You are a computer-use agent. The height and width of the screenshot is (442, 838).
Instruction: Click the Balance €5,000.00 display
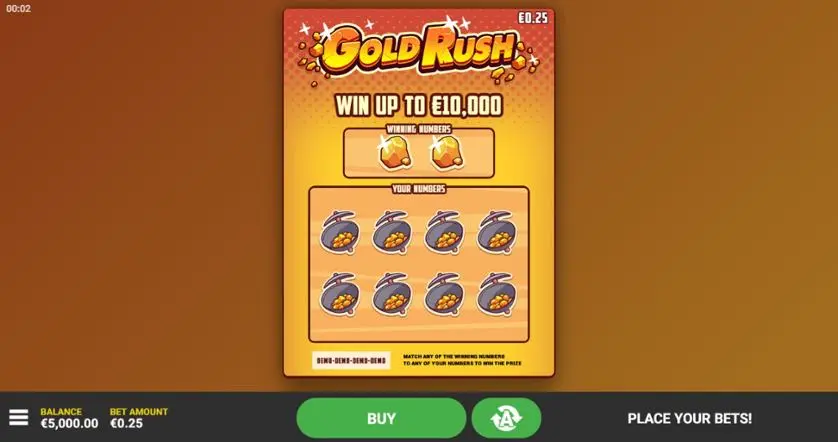pos(69,423)
